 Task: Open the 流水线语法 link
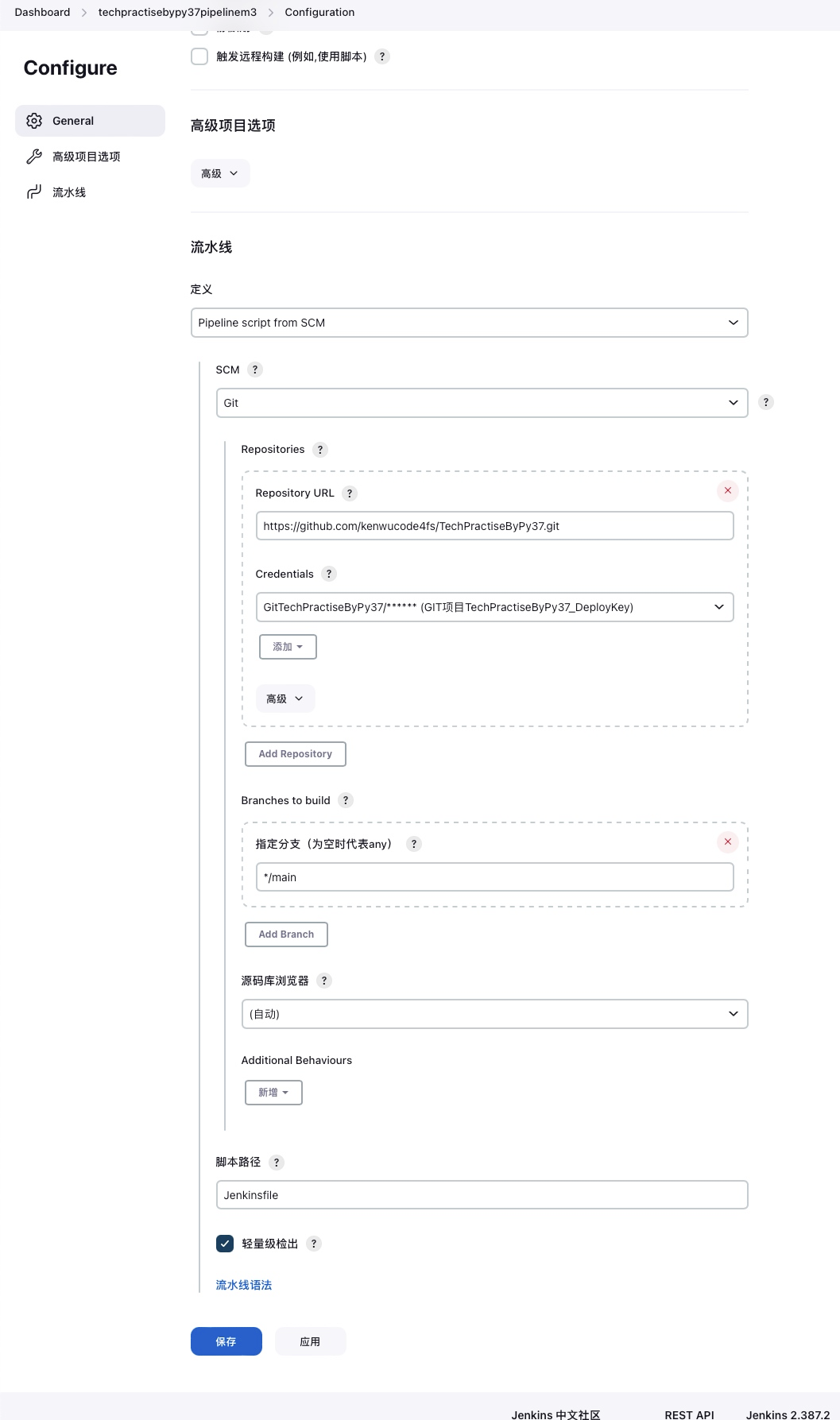(x=244, y=1285)
